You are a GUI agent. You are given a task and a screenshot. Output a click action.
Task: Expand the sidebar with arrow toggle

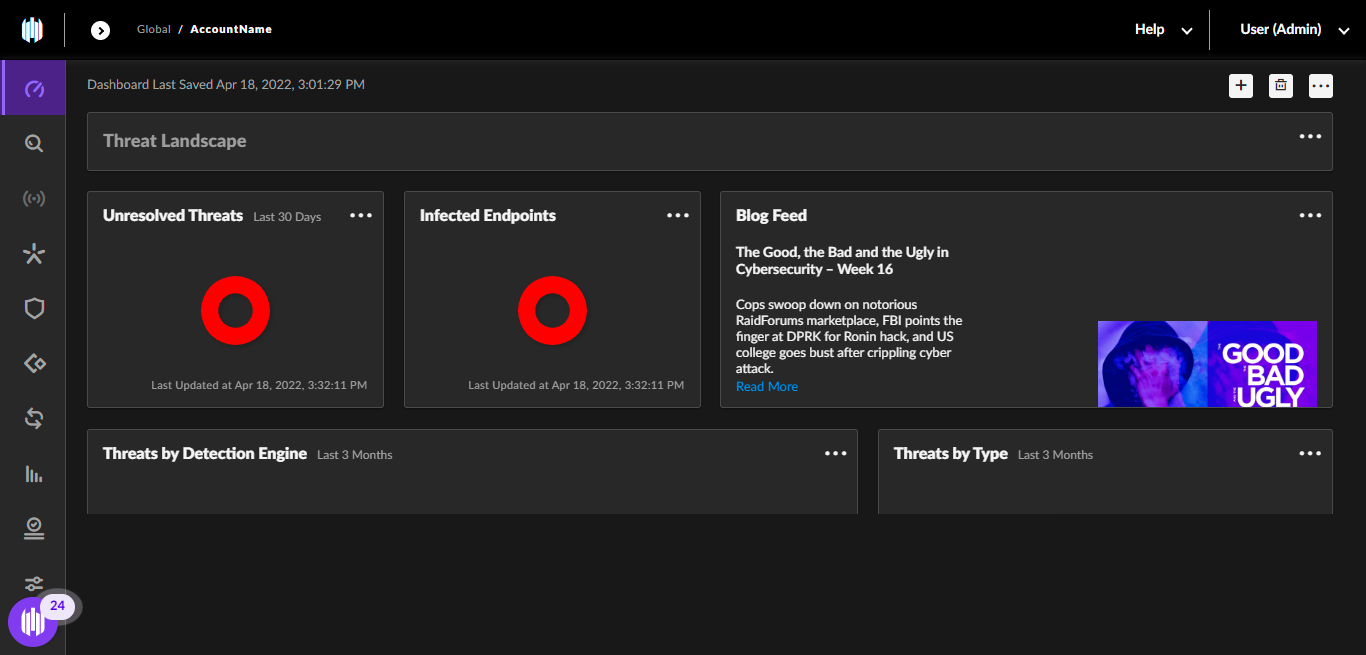click(x=100, y=30)
